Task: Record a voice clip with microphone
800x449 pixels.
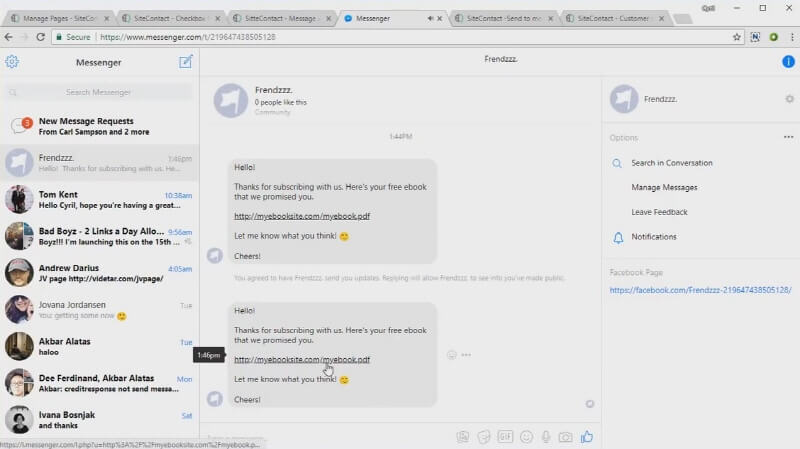Action: 546,437
